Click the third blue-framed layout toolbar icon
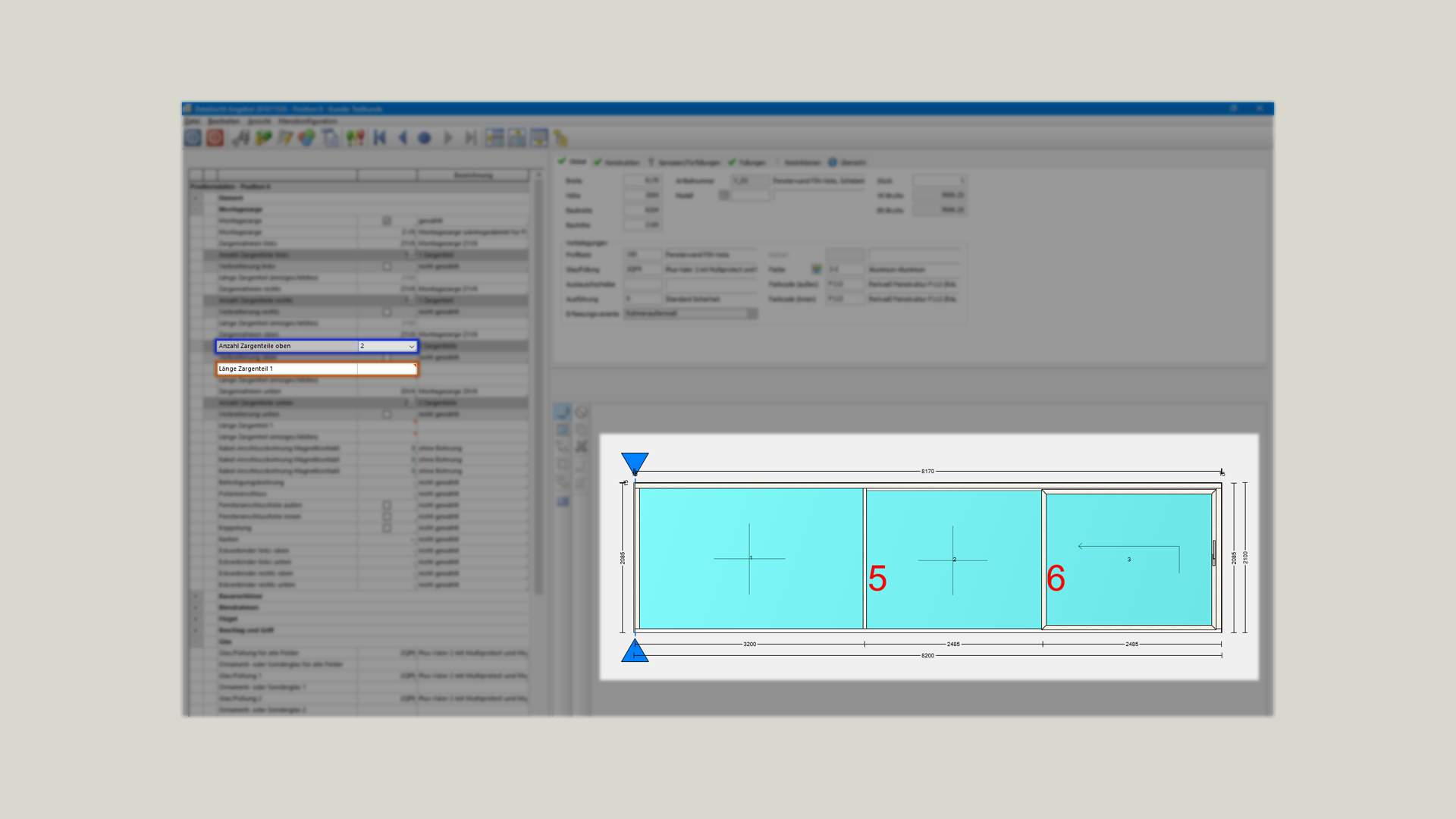This screenshot has width=1456, height=819. (x=538, y=138)
